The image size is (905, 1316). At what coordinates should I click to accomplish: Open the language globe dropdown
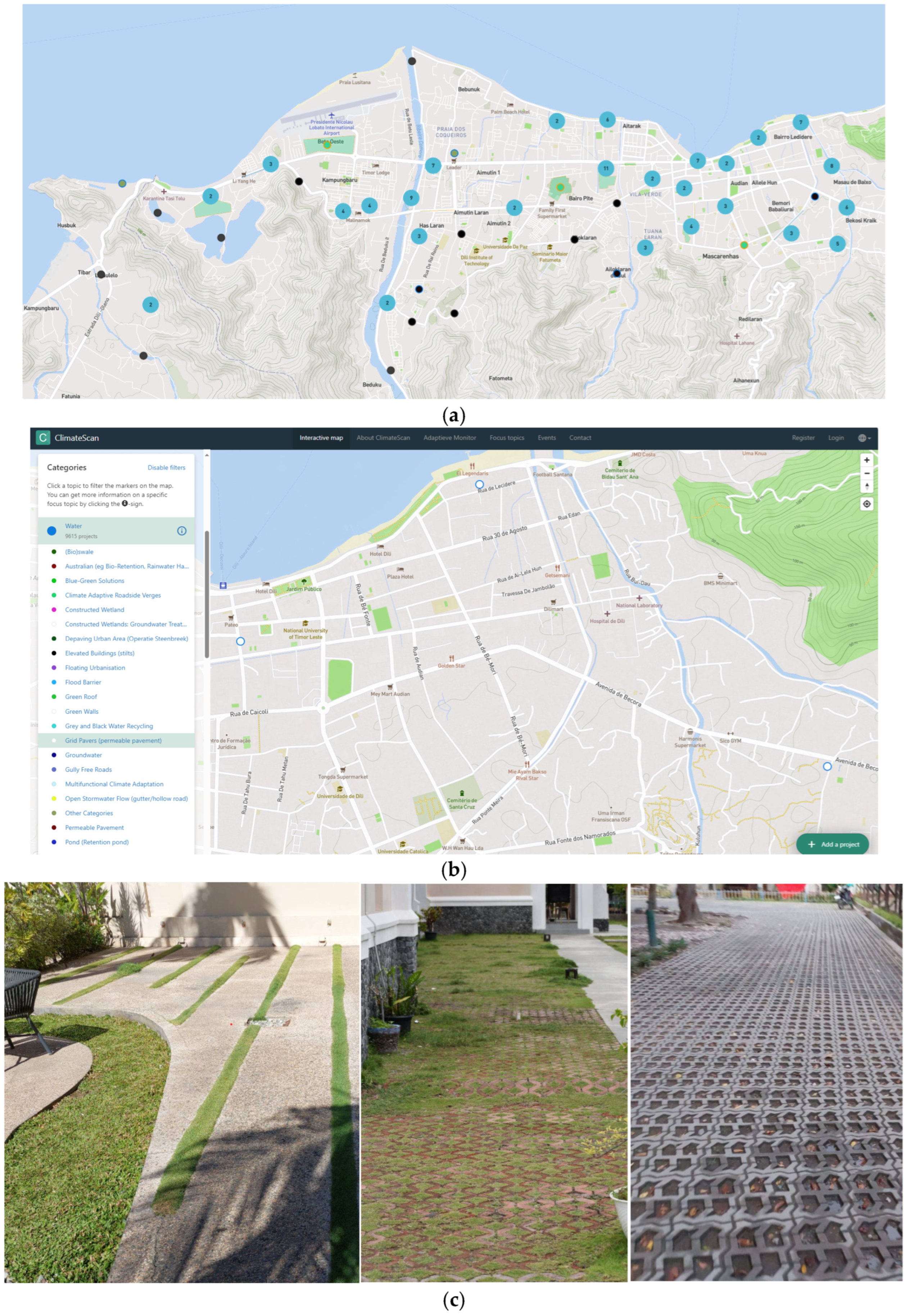point(864,438)
